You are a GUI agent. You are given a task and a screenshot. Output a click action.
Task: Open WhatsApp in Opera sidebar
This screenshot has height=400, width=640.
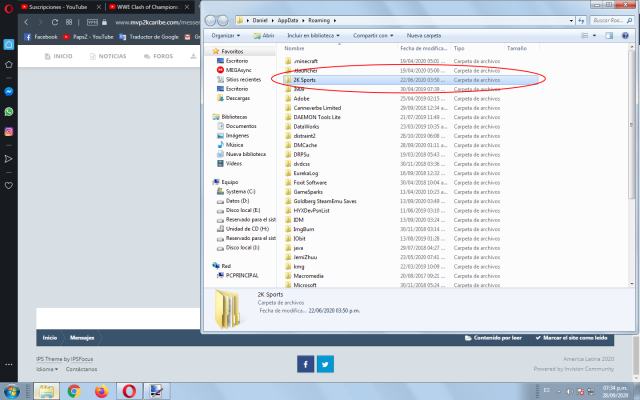pos(9,111)
